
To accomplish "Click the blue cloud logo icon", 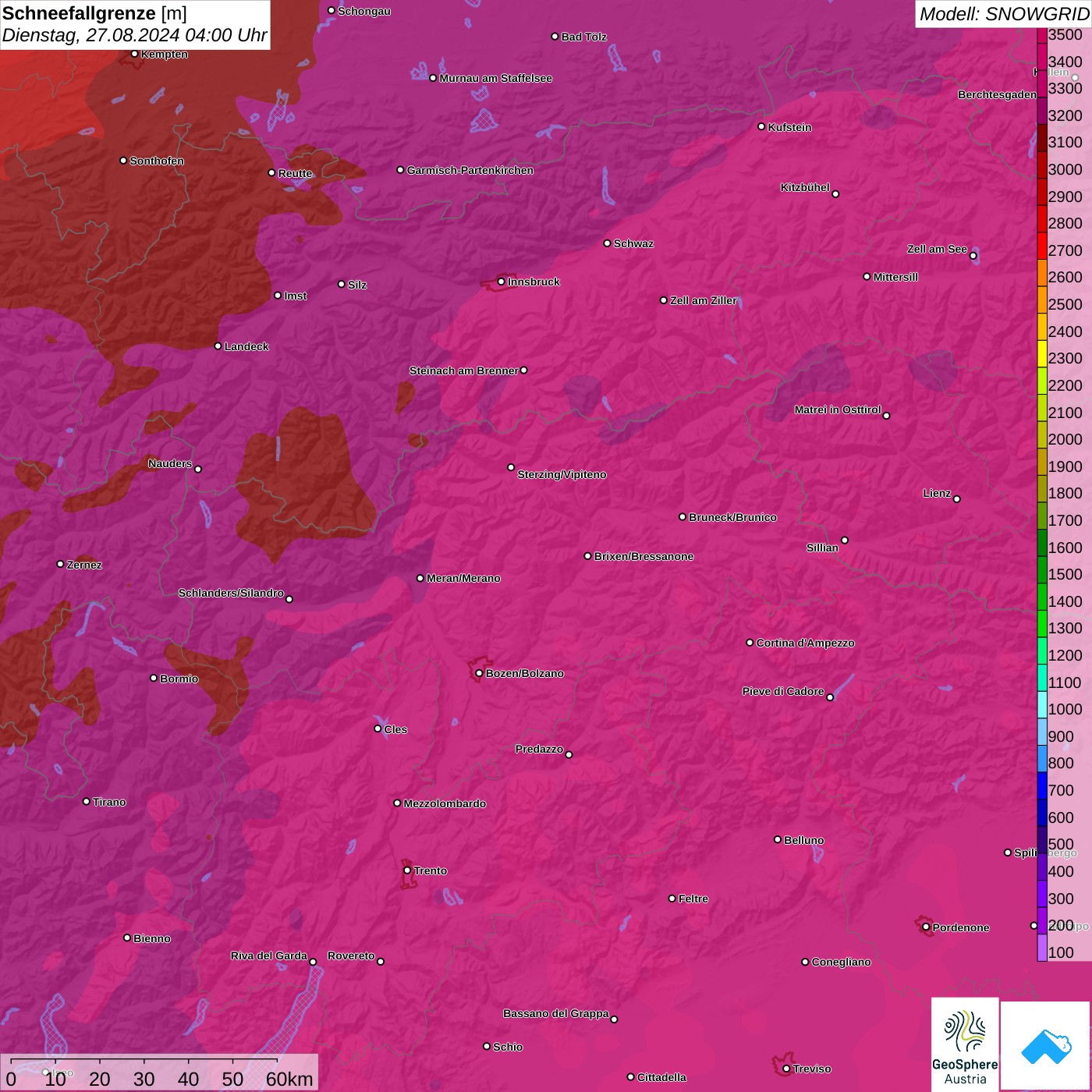I will [x=1046, y=1046].
